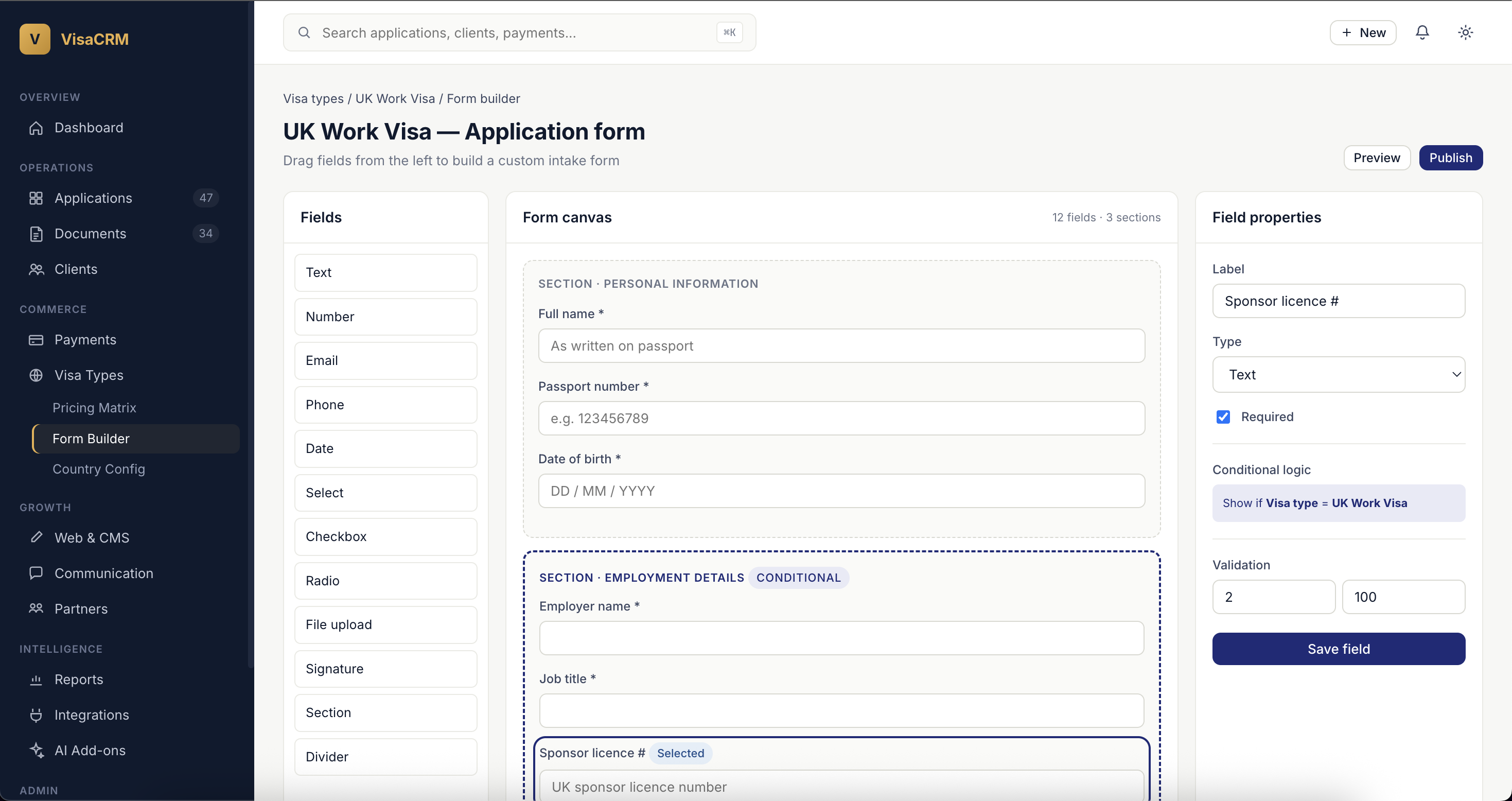Click the conditional logic rule box
Viewport: 1512px width, 801px height.
click(x=1339, y=503)
